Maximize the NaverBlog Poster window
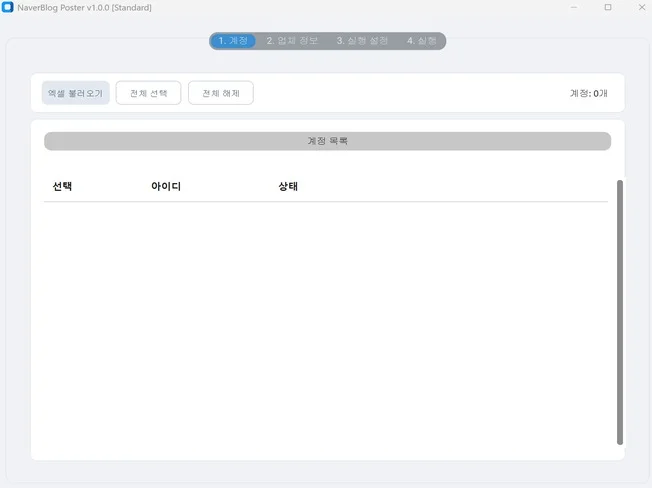The image size is (652, 488). click(x=607, y=7)
